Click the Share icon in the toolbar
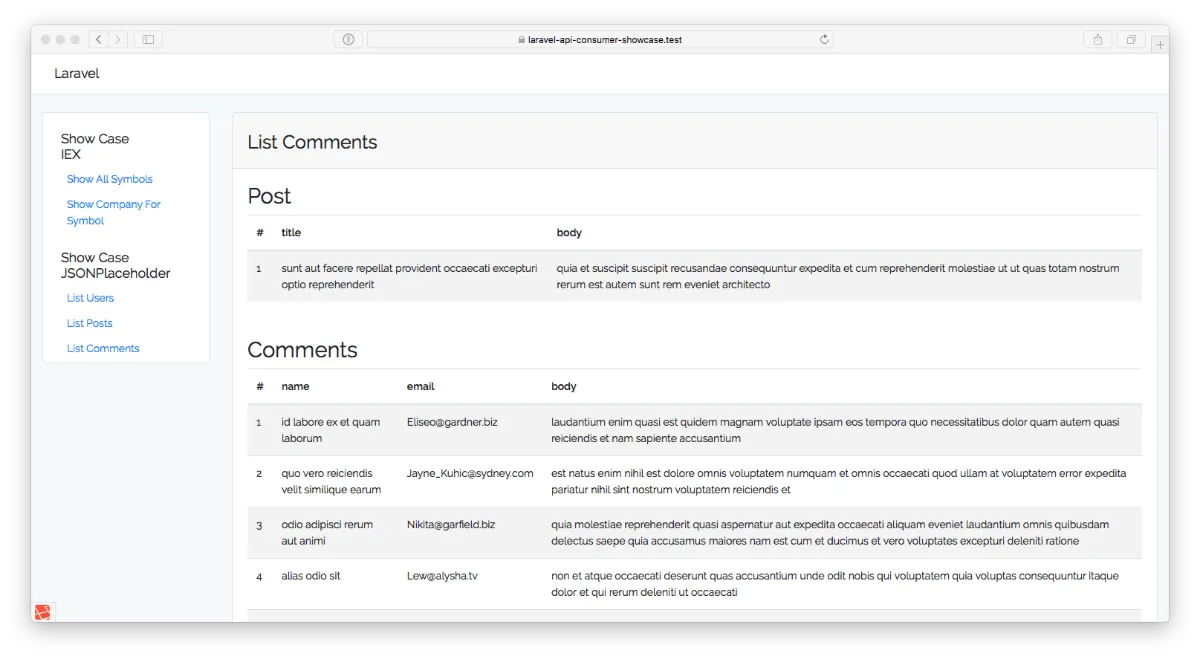 point(1097,39)
